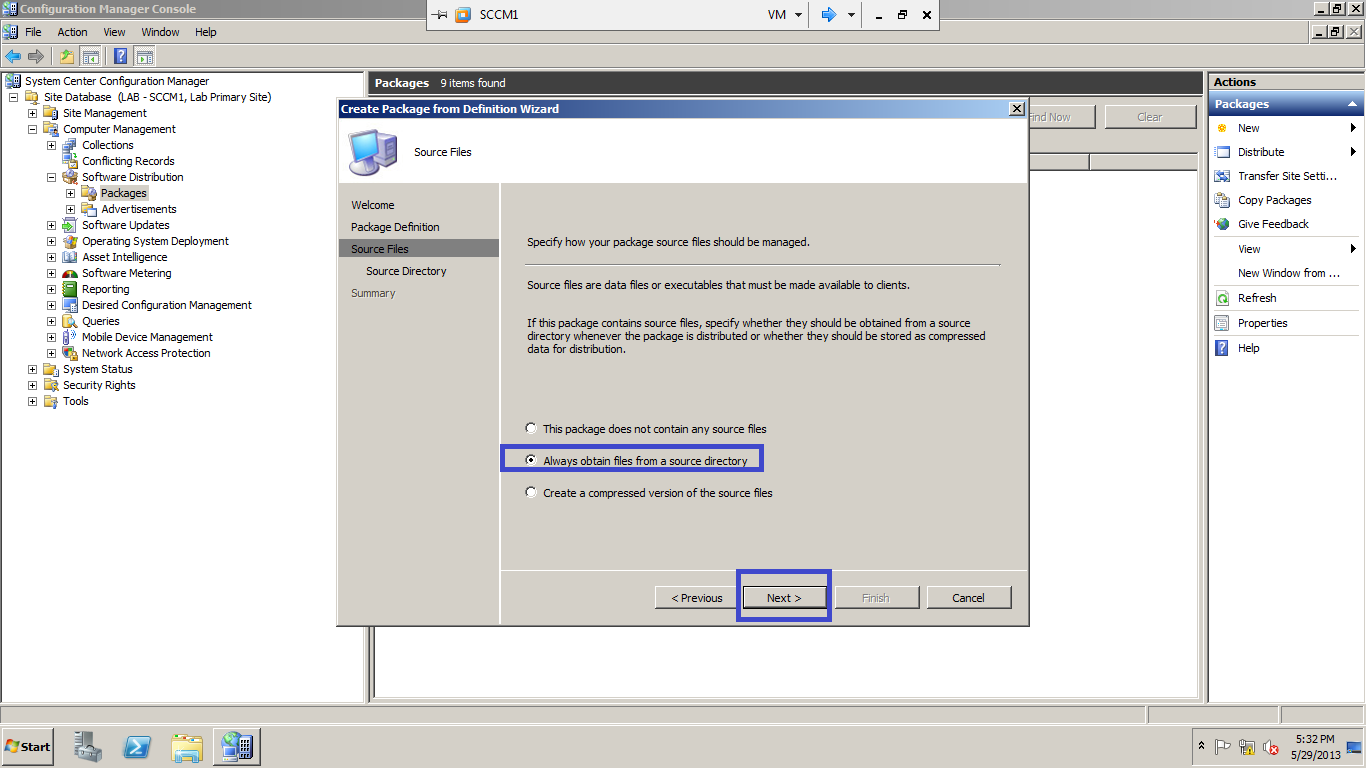Open PowerShell from the taskbar
Screen dimensions: 1366x768
pos(137,747)
